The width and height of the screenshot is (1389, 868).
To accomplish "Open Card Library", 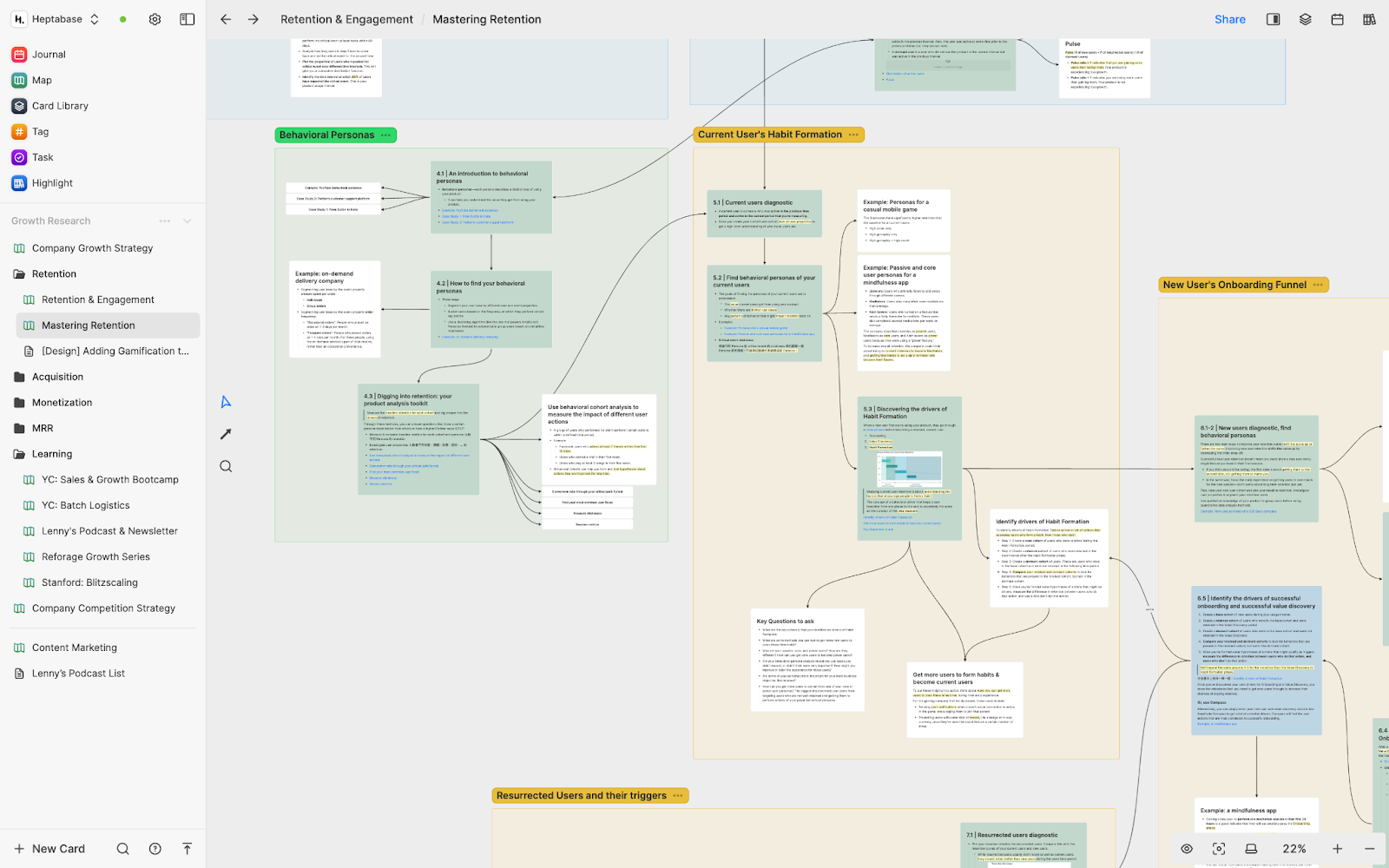I will click(x=60, y=106).
